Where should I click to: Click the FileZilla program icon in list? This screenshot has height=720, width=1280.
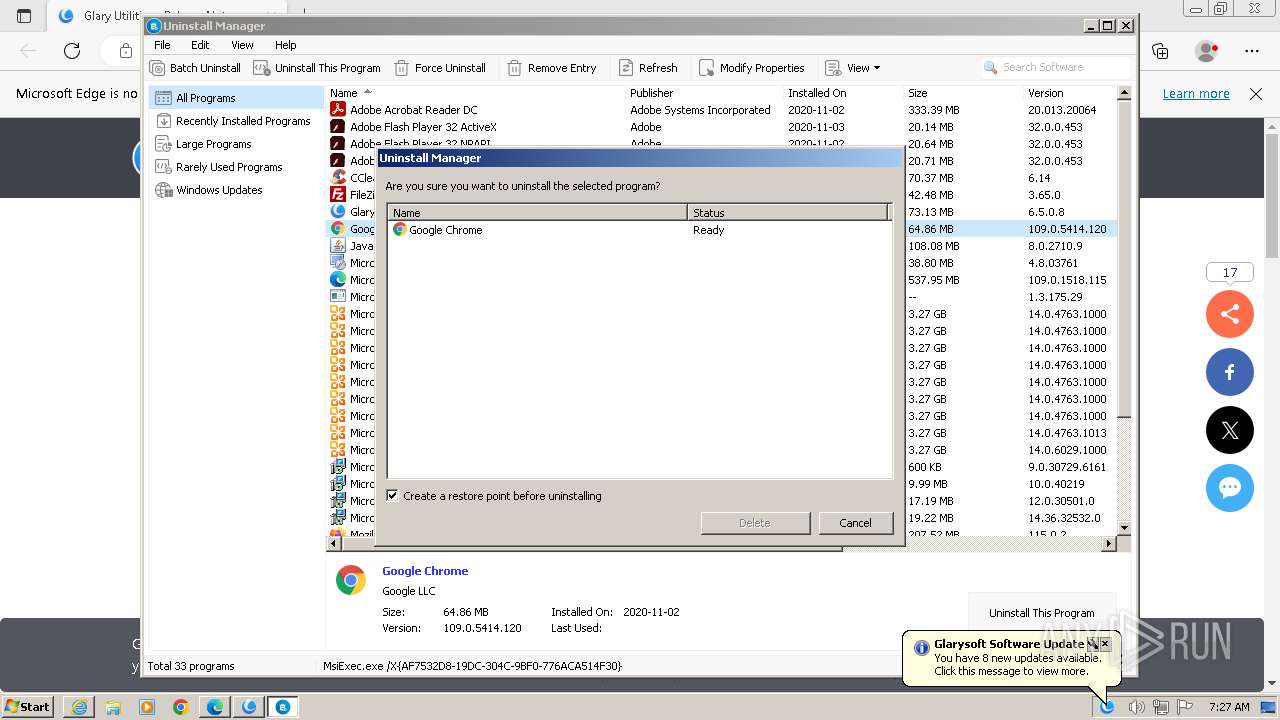pyautogui.click(x=338, y=195)
